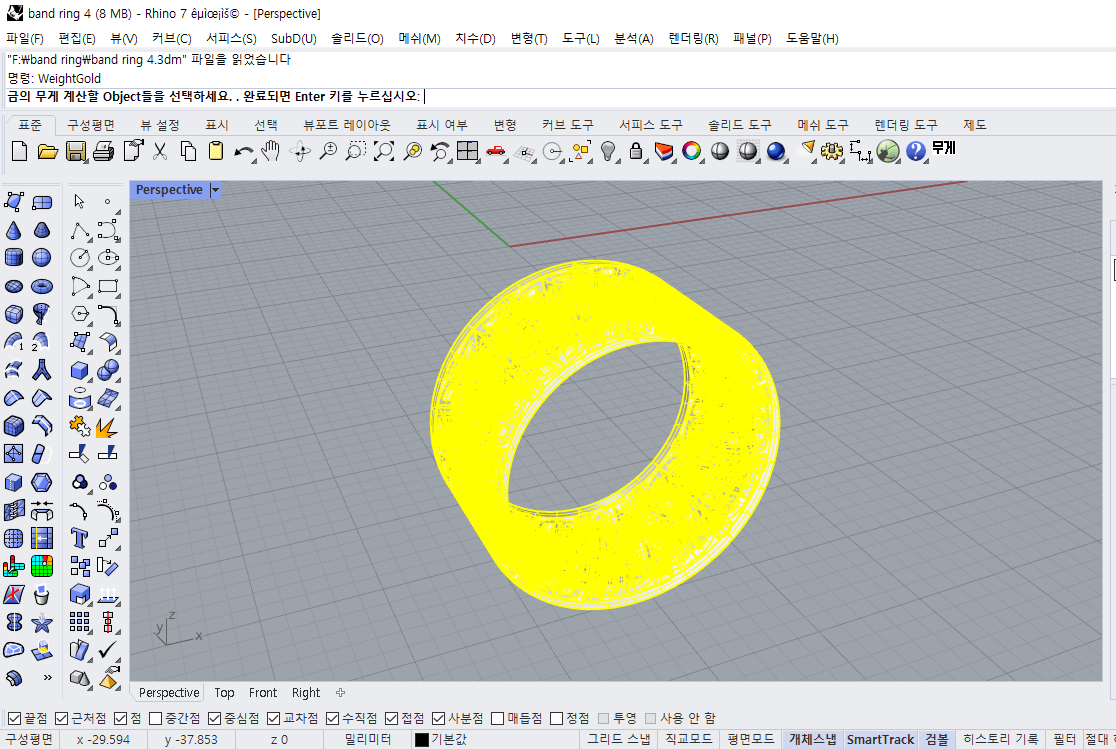Toggle 평면모드 in status bar
The width and height of the screenshot is (1116, 749).
click(x=750, y=740)
